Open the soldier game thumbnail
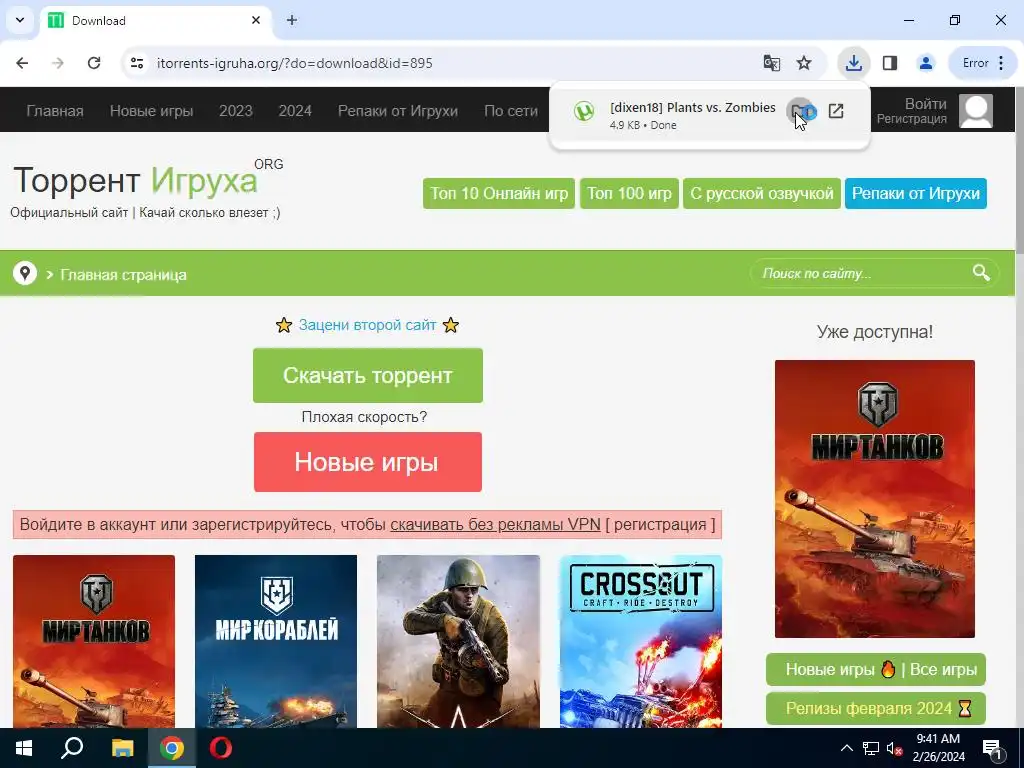The width and height of the screenshot is (1024, 768). tap(458, 641)
